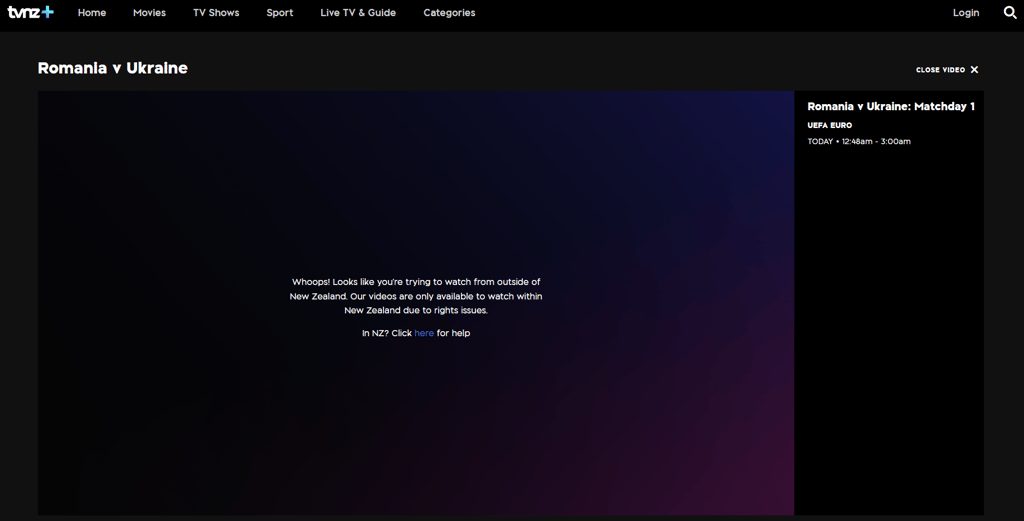Go to the Home menu item
This screenshot has height=521, width=1024.
click(92, 12)
